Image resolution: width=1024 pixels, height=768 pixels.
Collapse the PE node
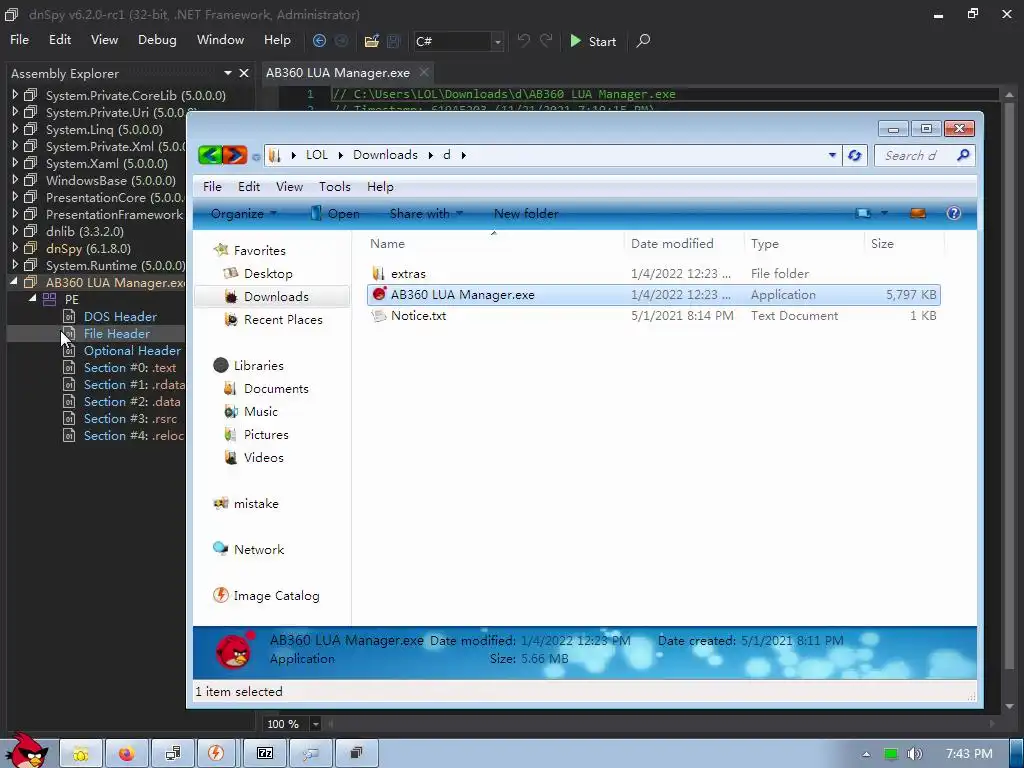point(32,298)
